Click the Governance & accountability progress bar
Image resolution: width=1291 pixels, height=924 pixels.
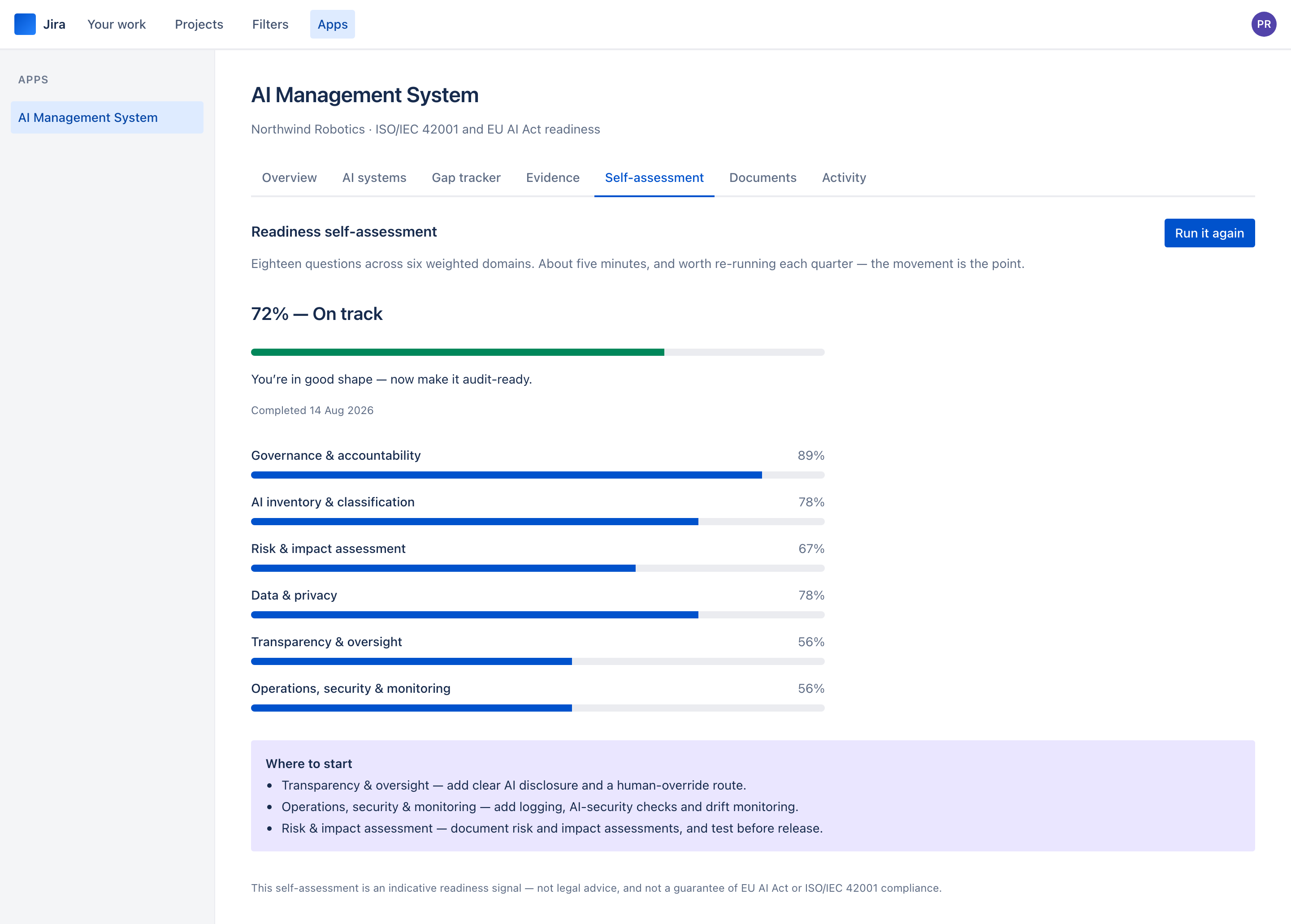[x=538, y=475]
